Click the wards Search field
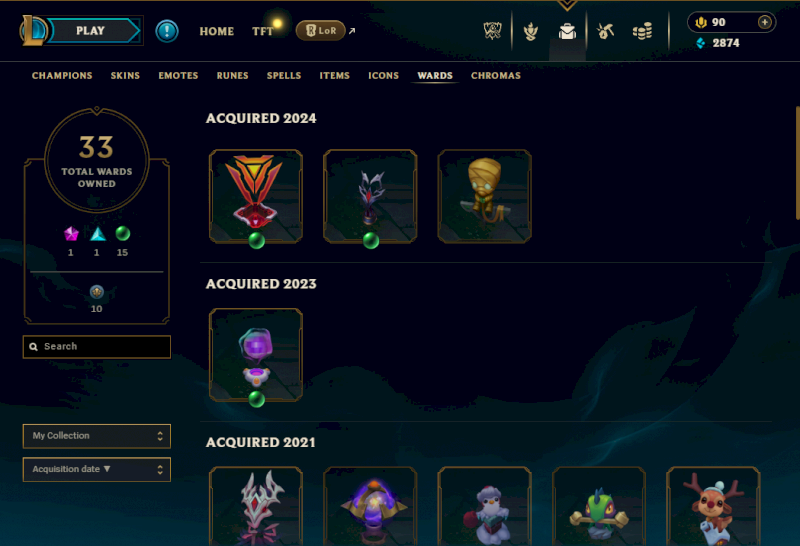 tap(97, 347)
